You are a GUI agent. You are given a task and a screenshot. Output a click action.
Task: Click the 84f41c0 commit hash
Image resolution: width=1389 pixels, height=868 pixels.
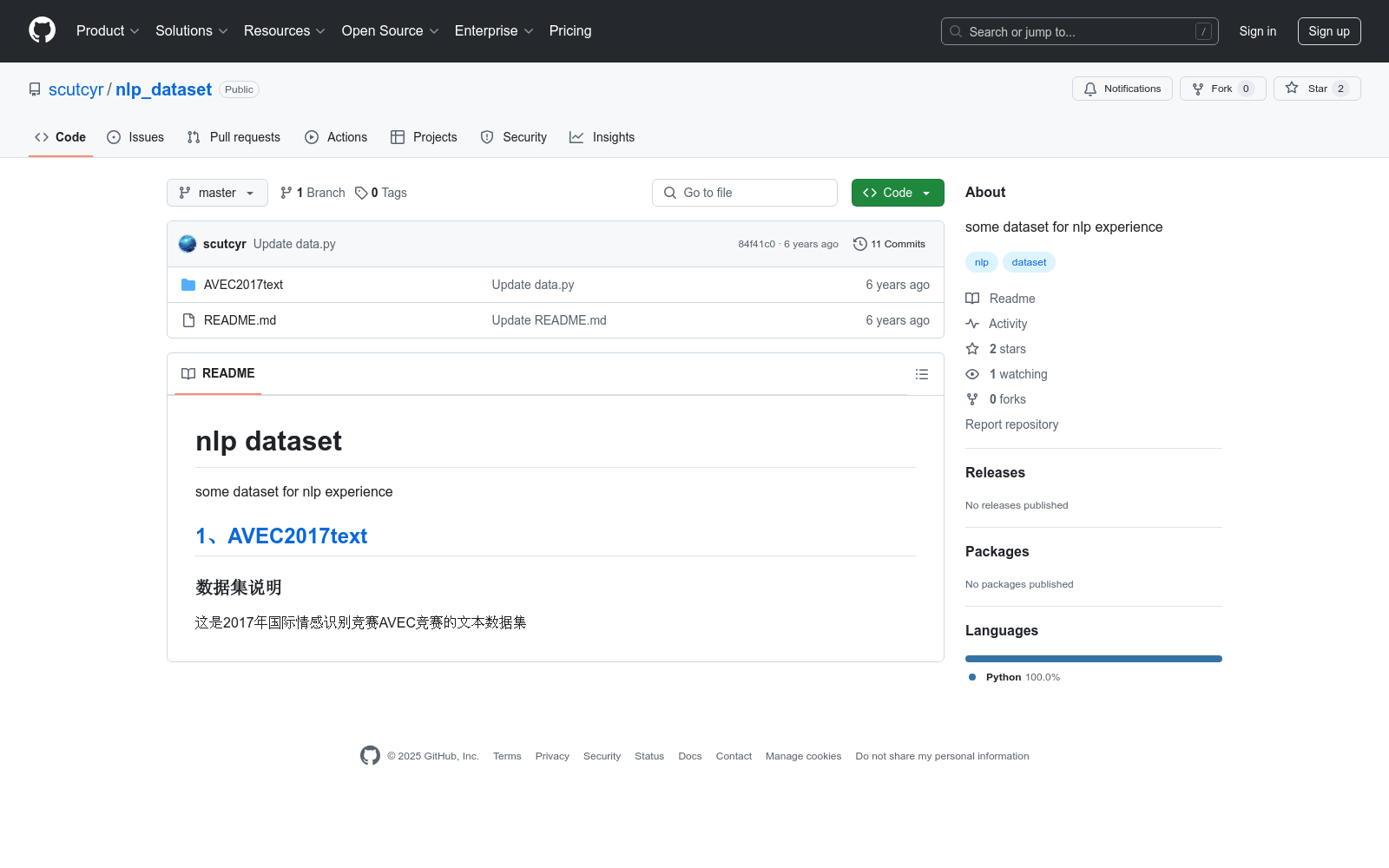pos(756,244)
